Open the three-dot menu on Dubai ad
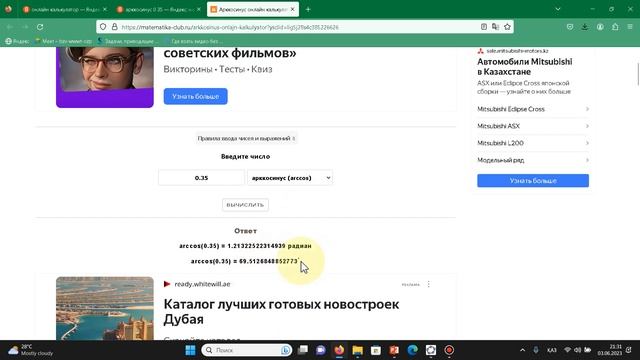Screen dimensions: 640x360 pos(428,284)
